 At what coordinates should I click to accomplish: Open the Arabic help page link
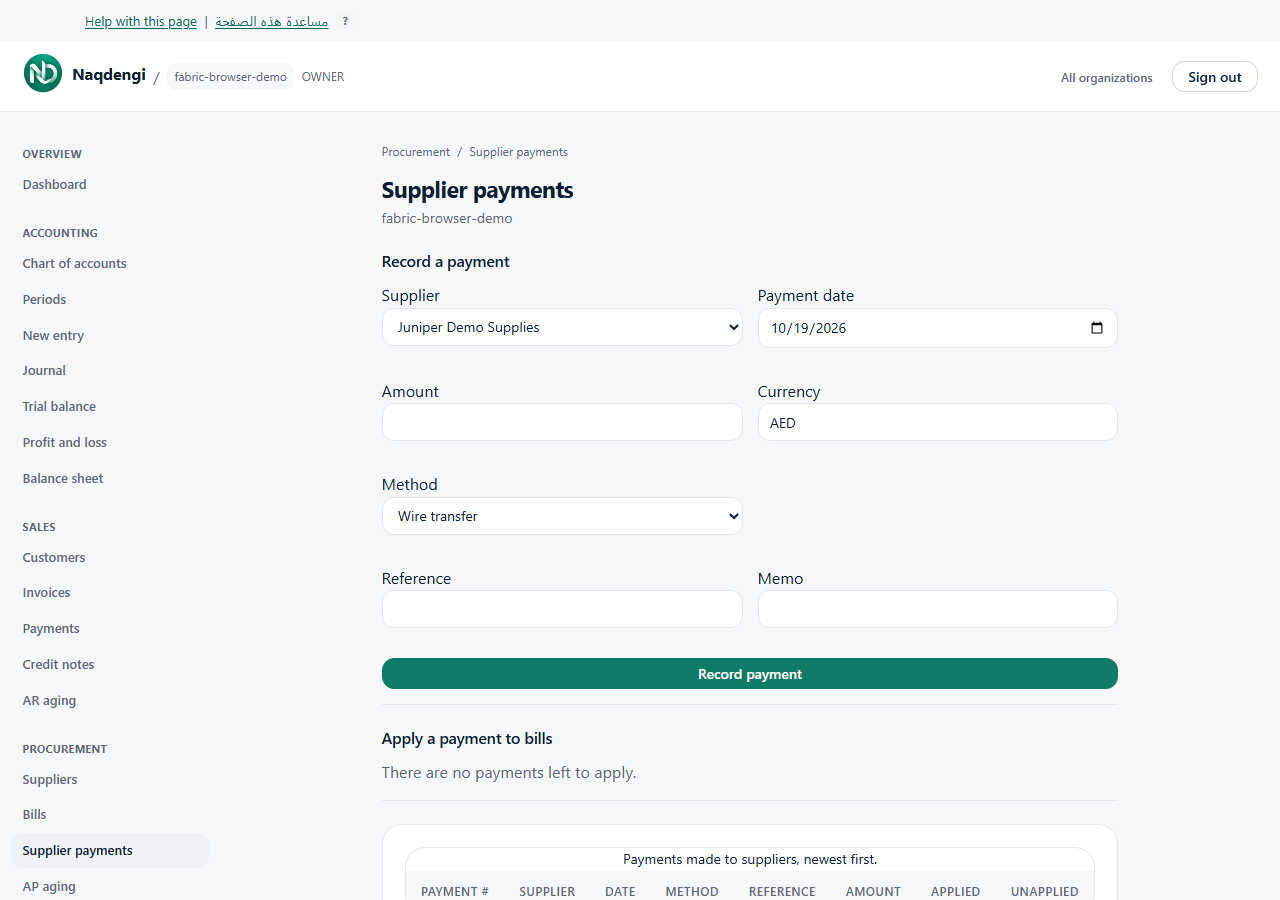click(x=272, y=21)
